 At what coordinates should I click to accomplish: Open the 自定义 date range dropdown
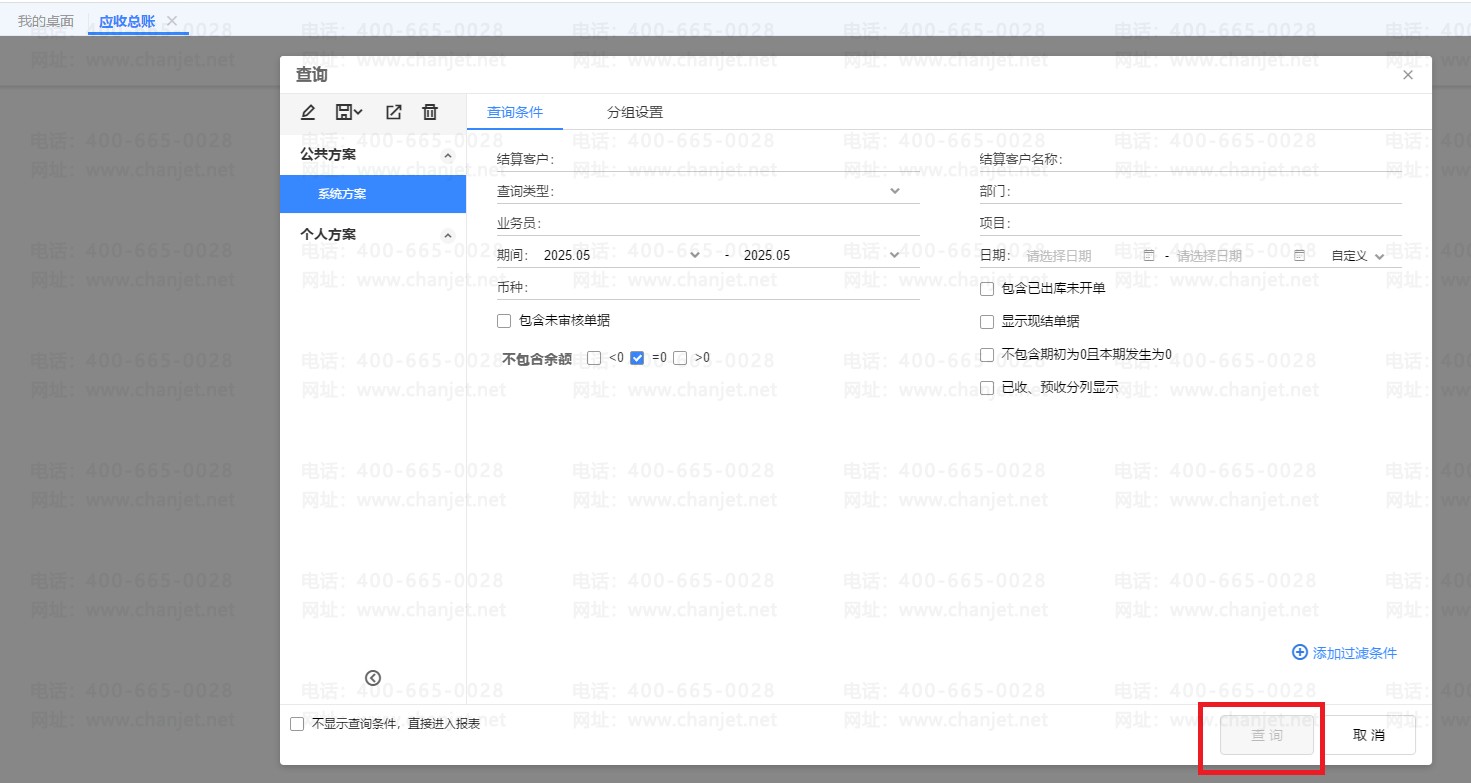(1357, 256)
